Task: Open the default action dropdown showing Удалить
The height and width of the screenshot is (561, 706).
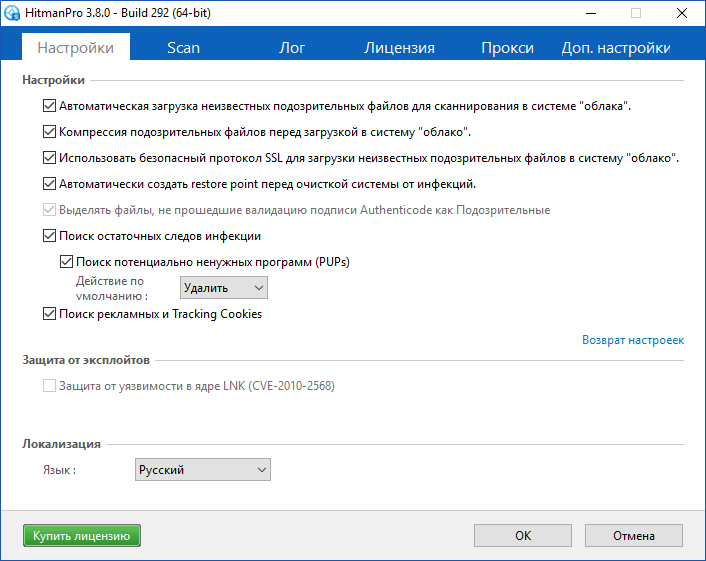Action: (x=224, y=288)
